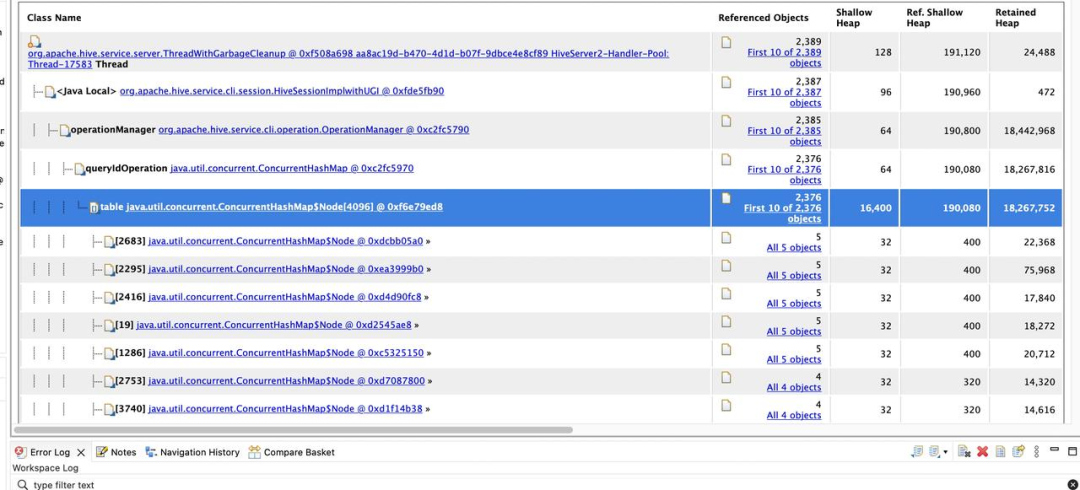The image size is (1080, 490).
Task: Close the Error Log tab
Action: pyautogui.click(x=81, y=452)
